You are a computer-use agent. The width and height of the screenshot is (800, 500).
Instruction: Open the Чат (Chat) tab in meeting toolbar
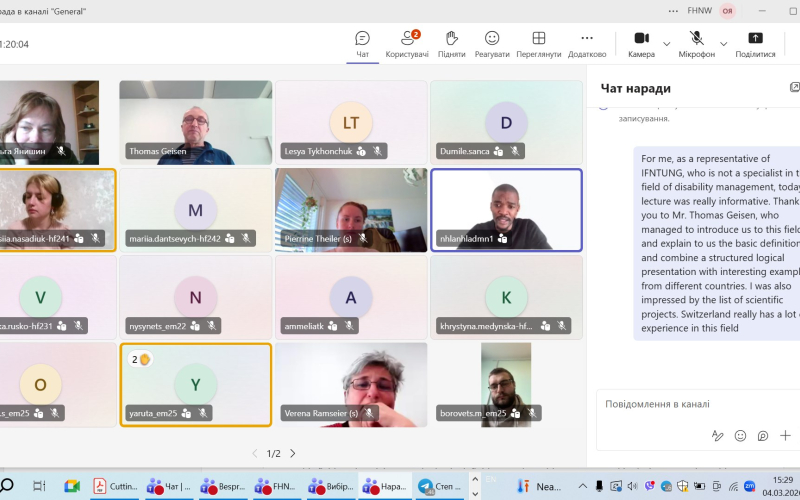(362, 44)
